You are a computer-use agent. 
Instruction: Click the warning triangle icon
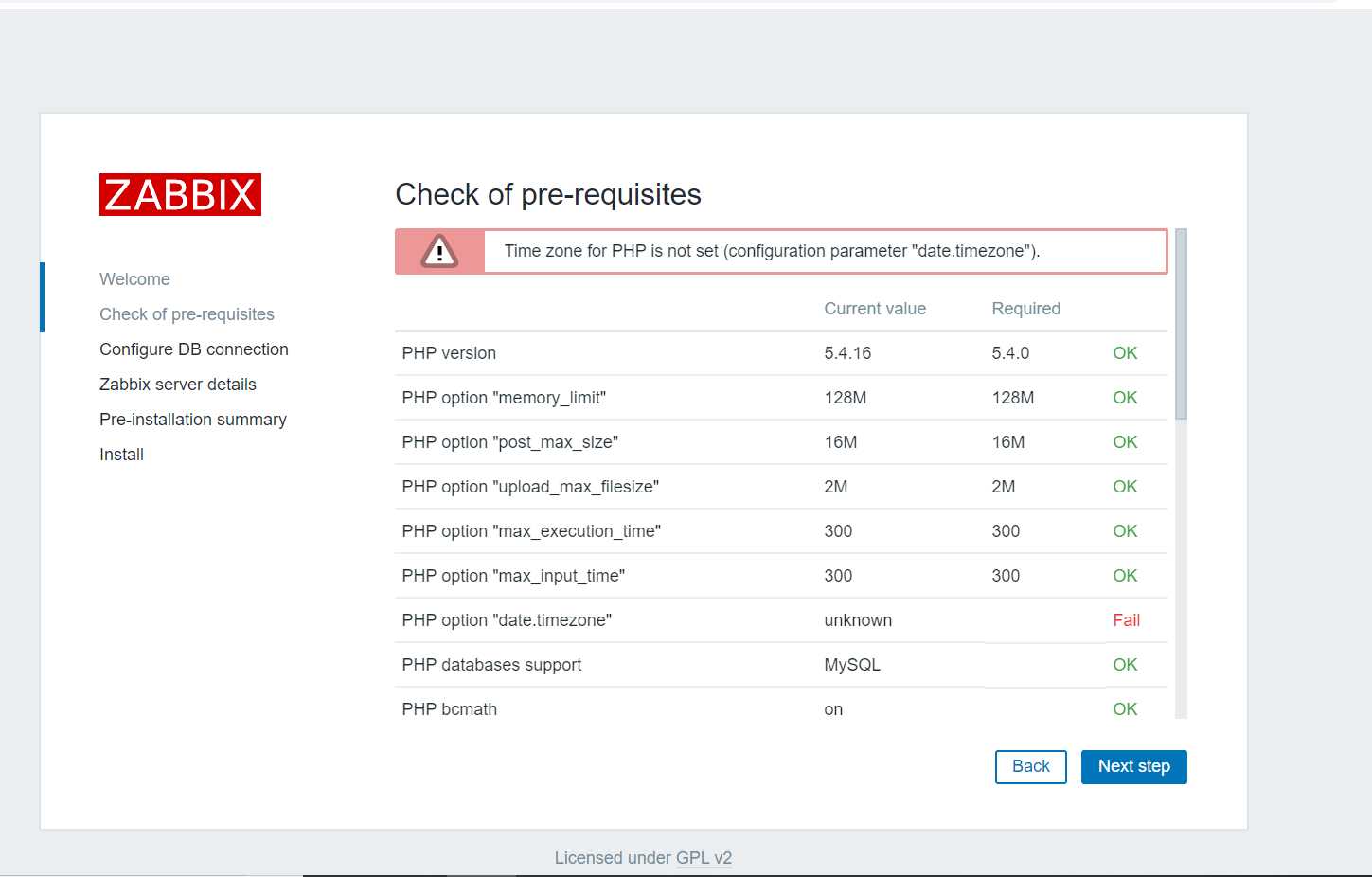(x=439, y=252)
